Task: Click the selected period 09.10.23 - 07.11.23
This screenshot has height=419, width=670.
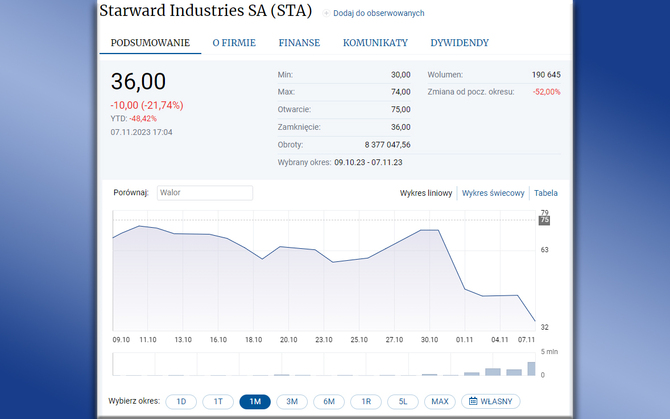Action: coord(368,162)
